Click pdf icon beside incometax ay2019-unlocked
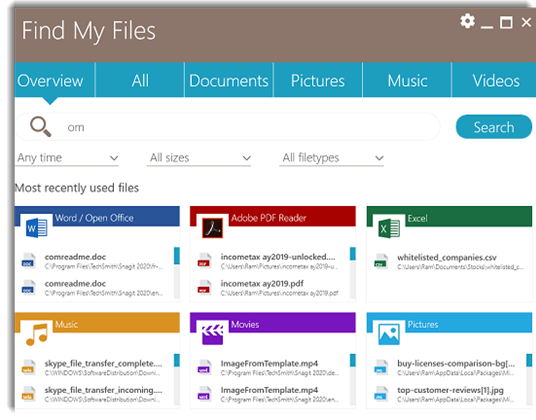 pyautogui.click(x=204, y=260)
